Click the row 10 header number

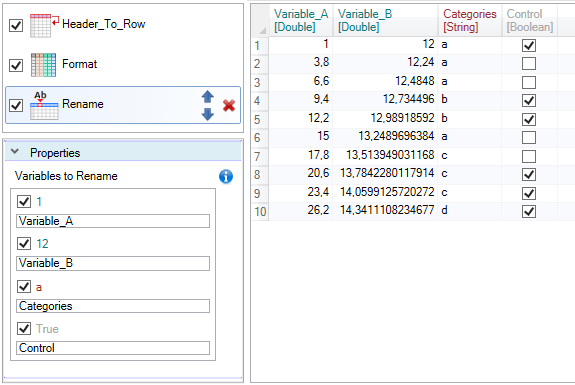[260, 212]
